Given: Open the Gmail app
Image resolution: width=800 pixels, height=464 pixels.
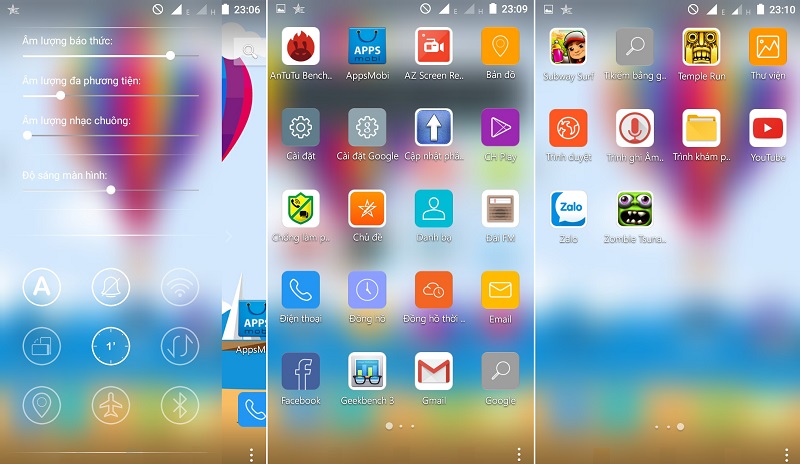Looking at the screenshot, I should [434, 371].
